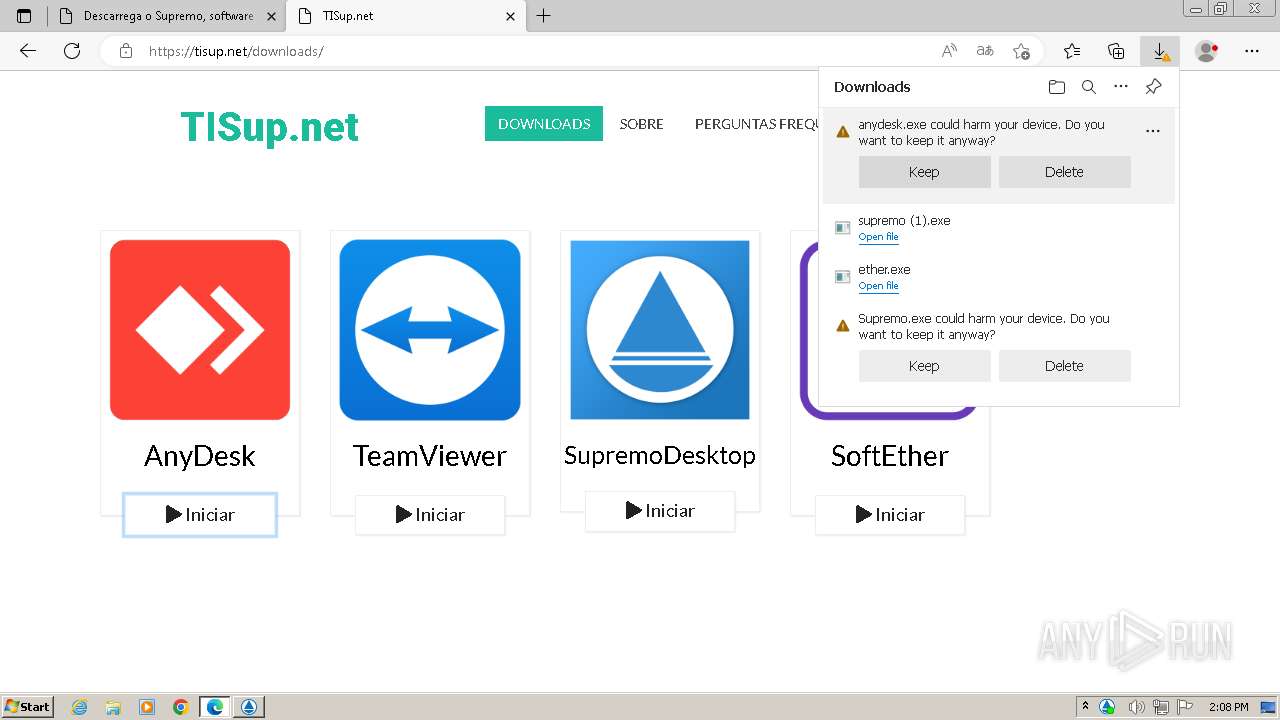
Task: Select the TISup.net tab
Action: click(x=406, y=16)
